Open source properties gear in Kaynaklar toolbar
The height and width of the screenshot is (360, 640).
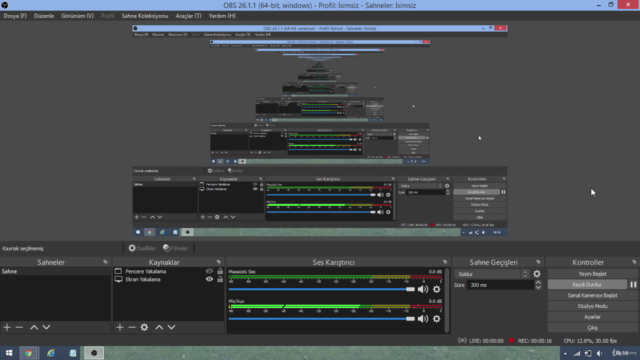144,327
